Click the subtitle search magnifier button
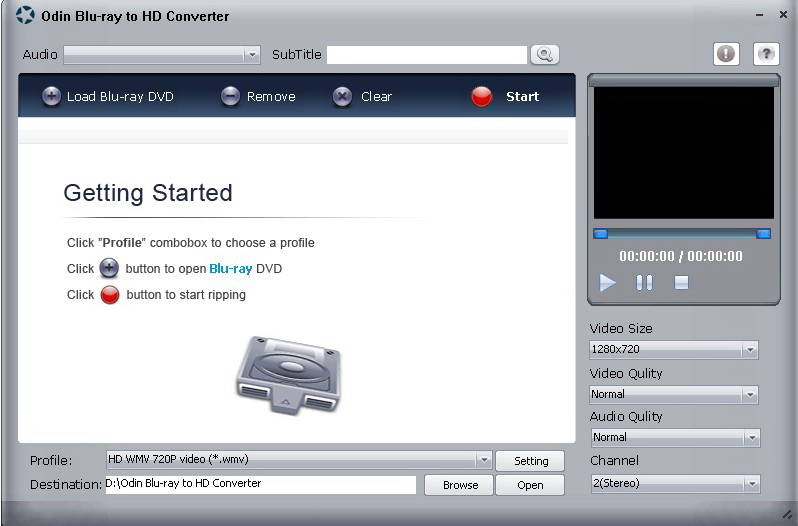The image size is (798, 526). point(545,54)
